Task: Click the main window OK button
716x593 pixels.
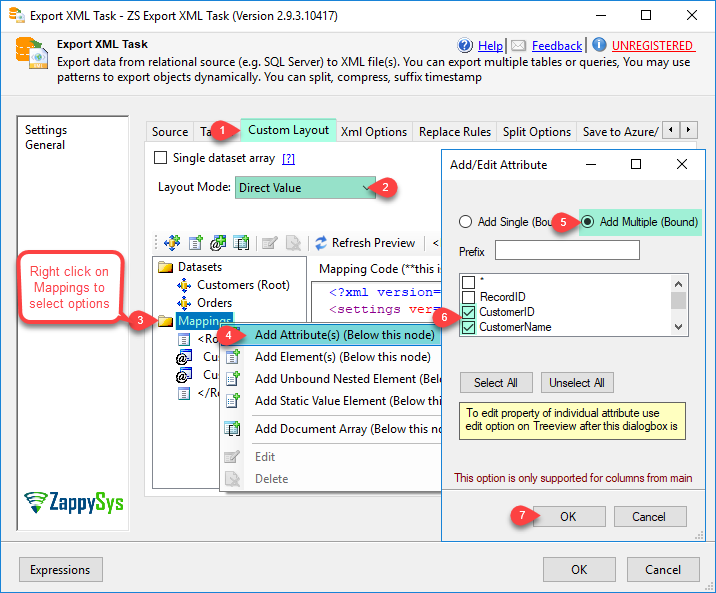Action: pyautogui.click(x=579, y=570)
